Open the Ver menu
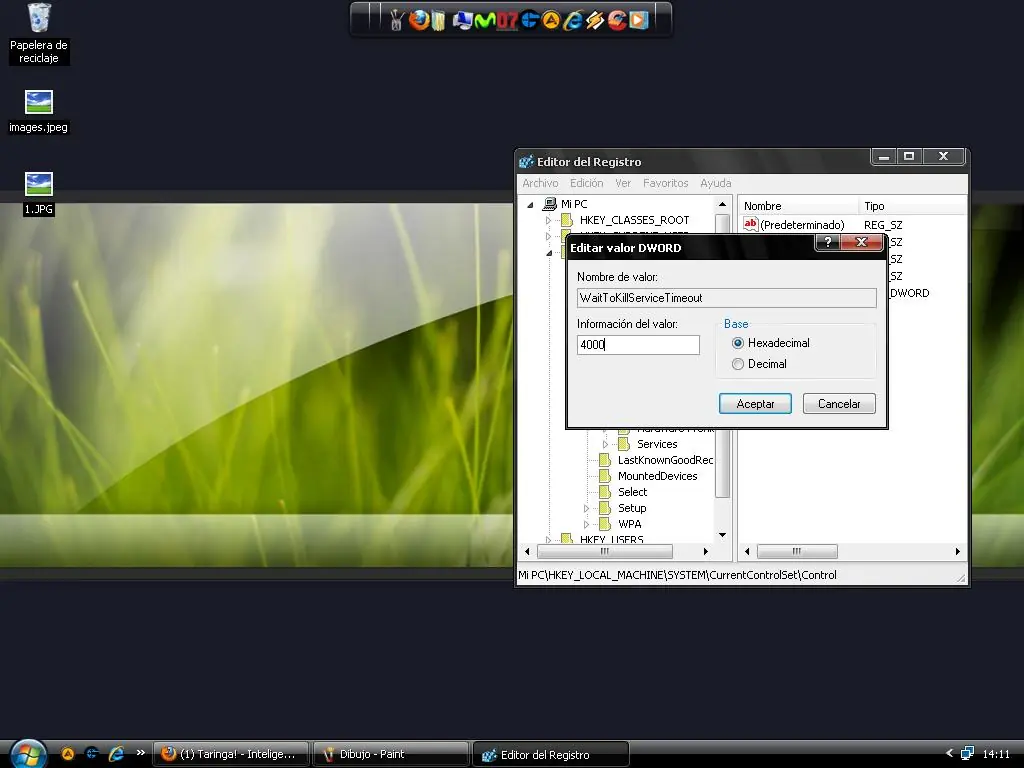The image size is (1024, 768). pos(623,183)
